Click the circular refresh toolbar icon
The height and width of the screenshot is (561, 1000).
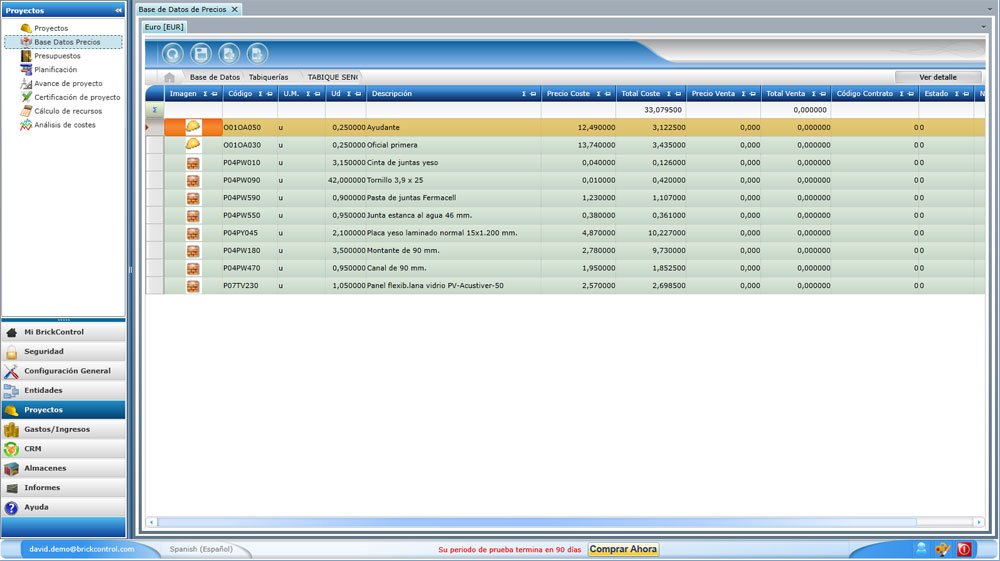[172, 54]
